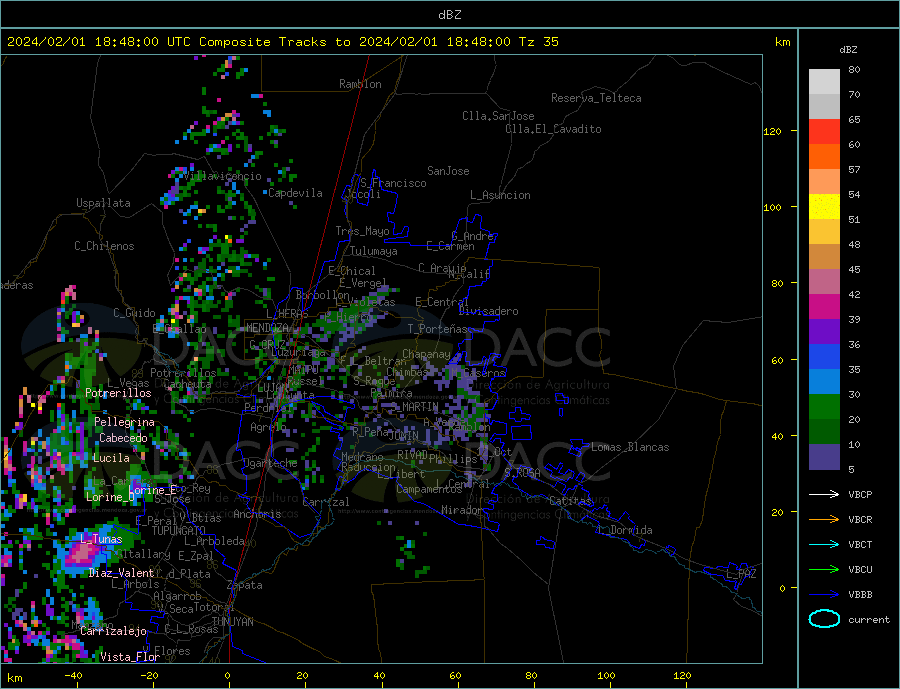This screenshot has height=689, width=900.
Task: Click the Villavicencio label
Action: pyautogui.click(x=223, y=176)
